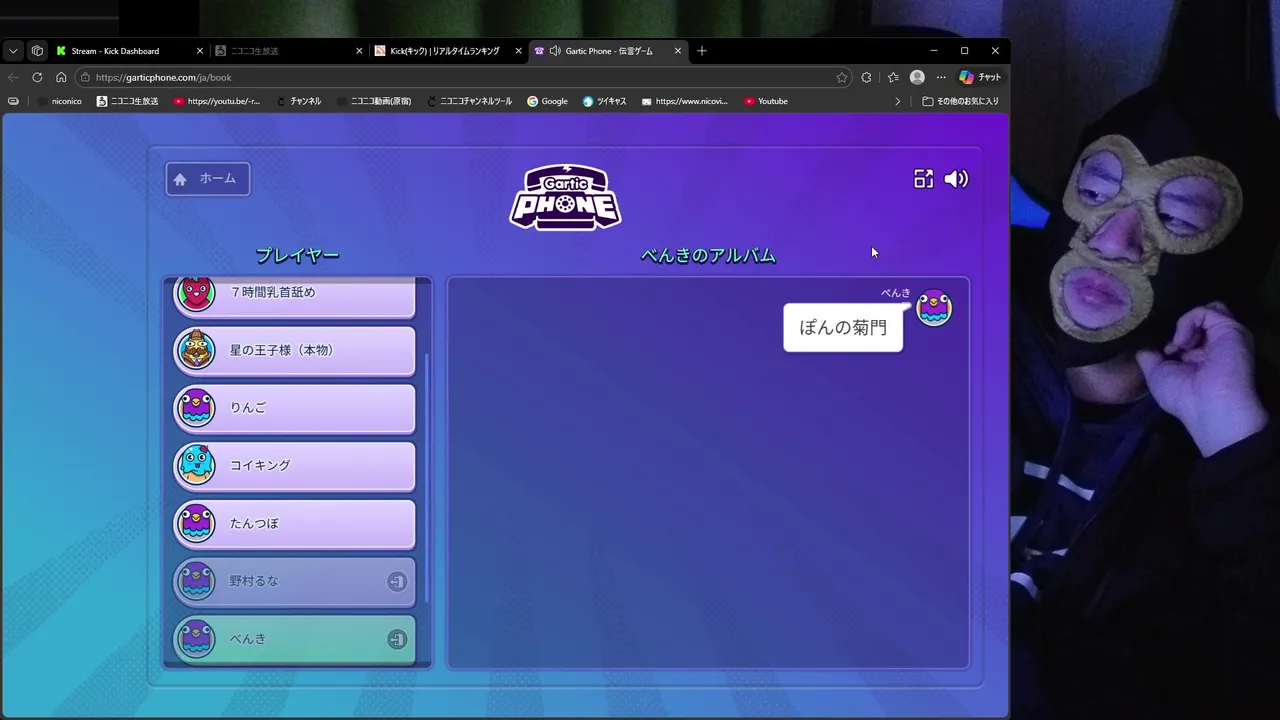Close the ニコニコ生放送 tab

click(x=359, y=51)
